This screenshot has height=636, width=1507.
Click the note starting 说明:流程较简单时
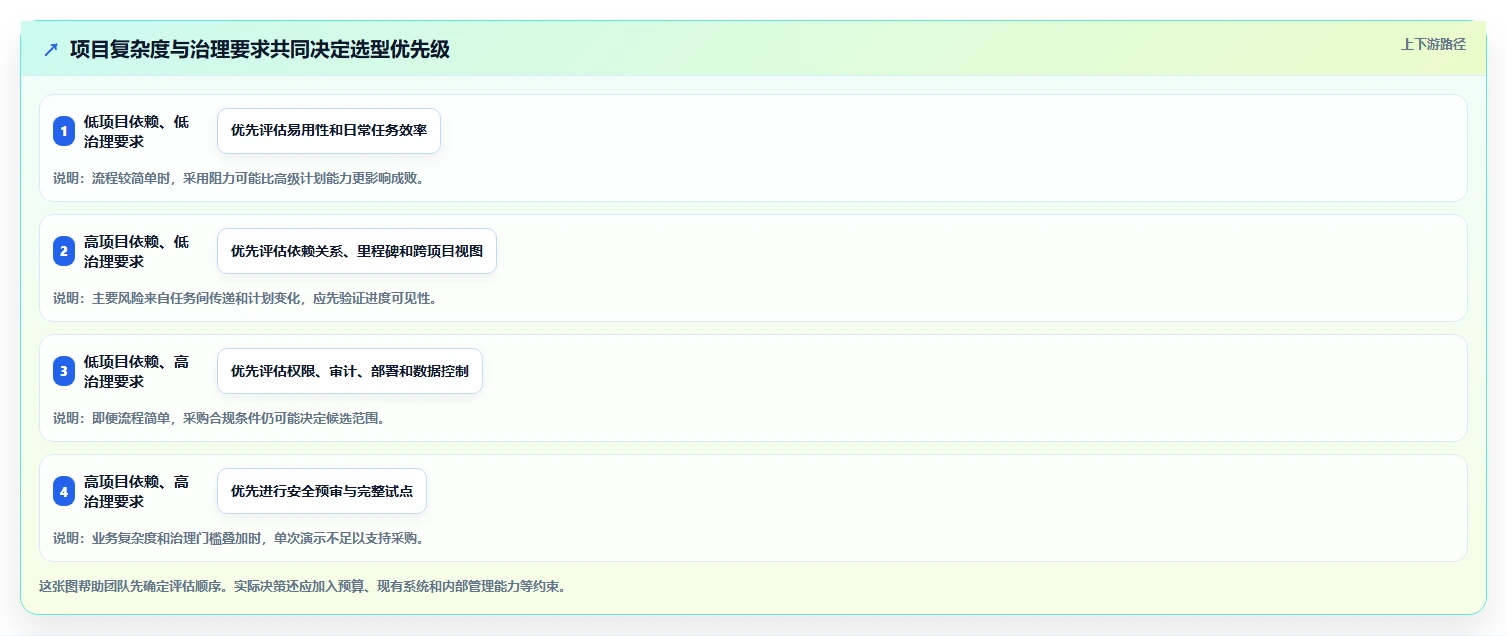coord(239,178)
